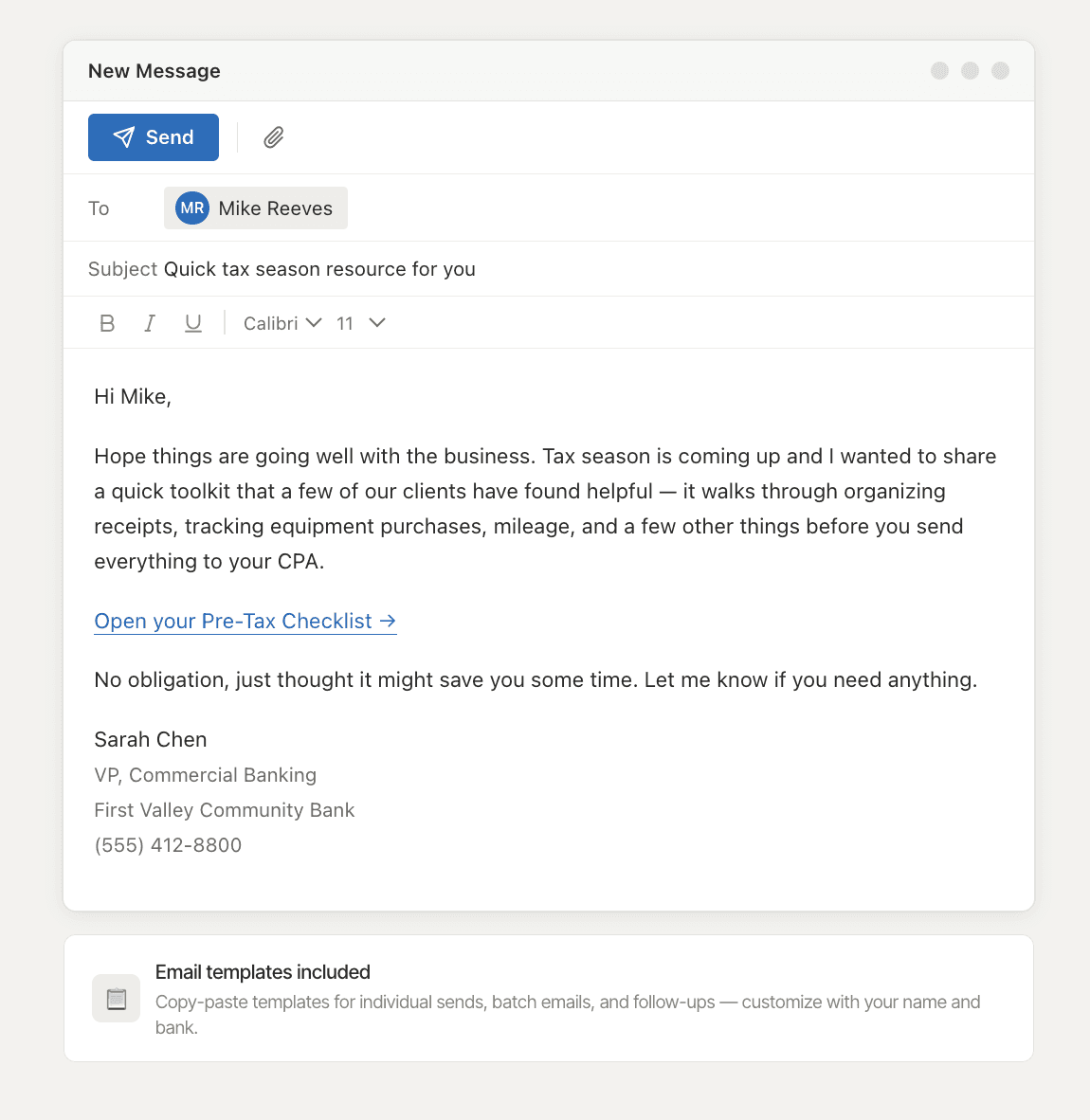This screenshot has height=1120, width=1090.
Task: Click the MR avatar badge for Mike Reeves
Action: point(191,208)
